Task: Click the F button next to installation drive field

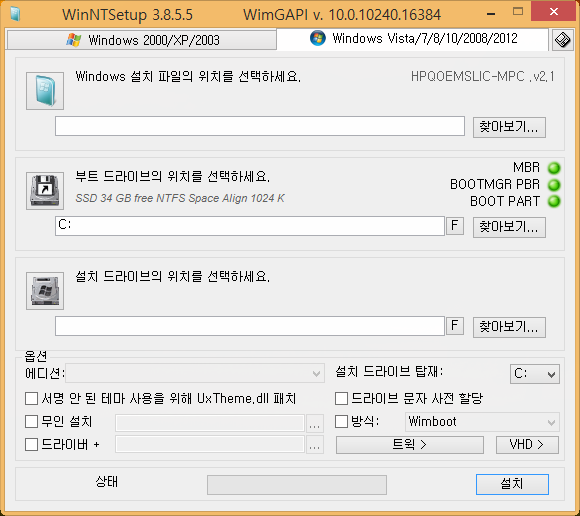Action: 455,326
